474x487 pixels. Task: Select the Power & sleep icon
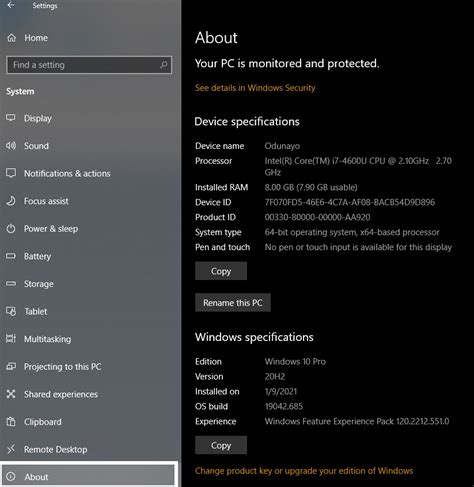click(x=11, y=229)
